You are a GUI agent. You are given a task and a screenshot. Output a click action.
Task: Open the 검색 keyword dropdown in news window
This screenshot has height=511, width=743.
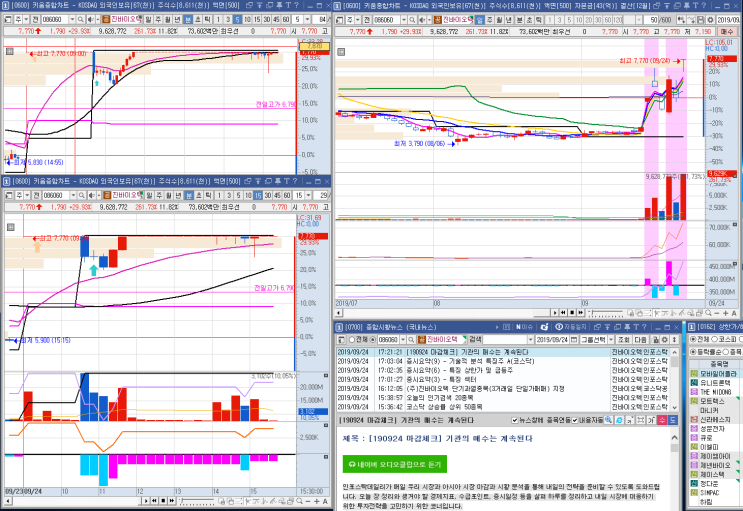click(530, 340)
